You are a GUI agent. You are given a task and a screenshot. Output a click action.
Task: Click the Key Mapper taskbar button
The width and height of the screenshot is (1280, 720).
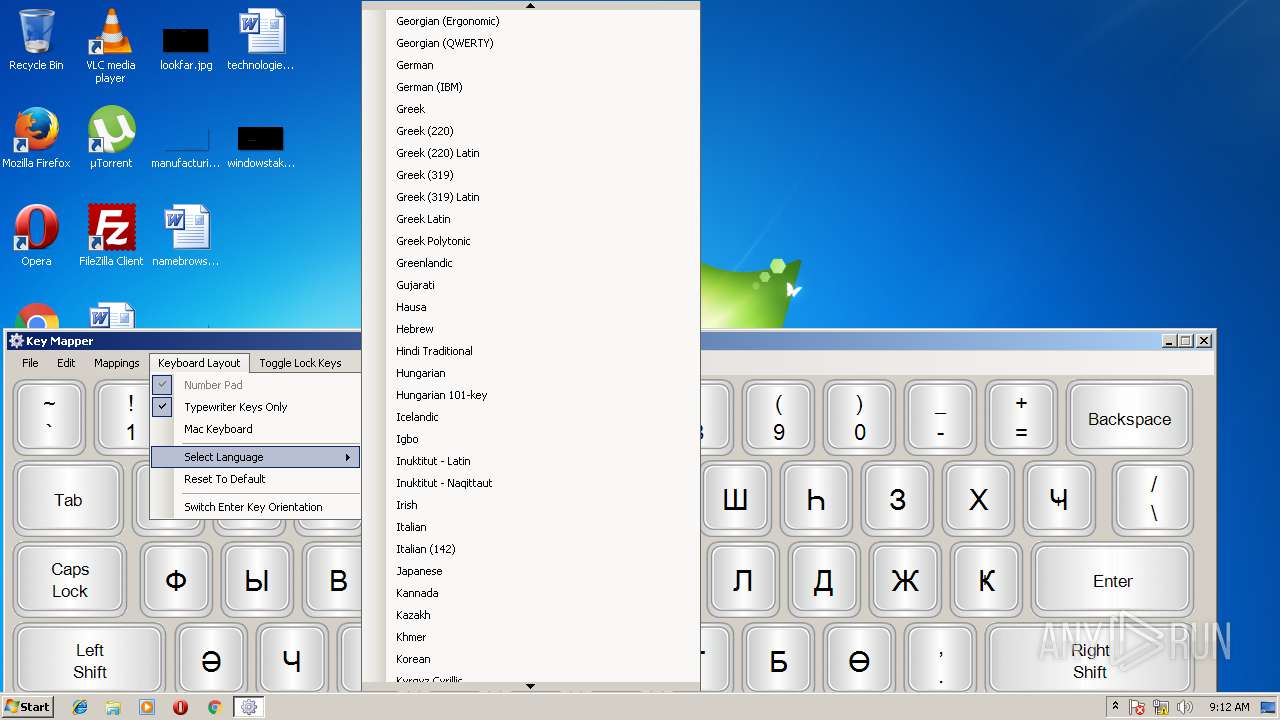pos(249,707)
